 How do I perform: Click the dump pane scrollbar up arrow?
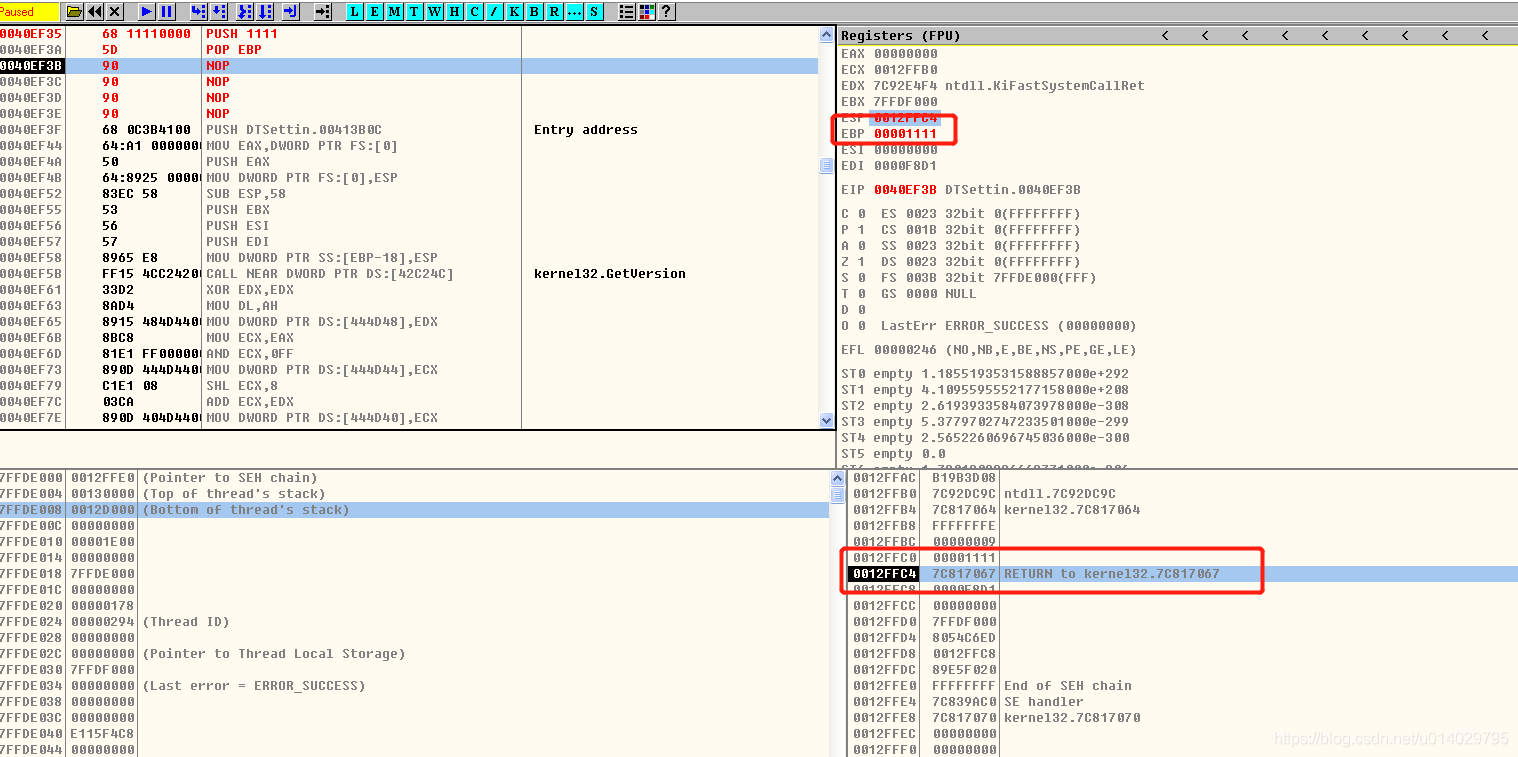click(837, 479)
